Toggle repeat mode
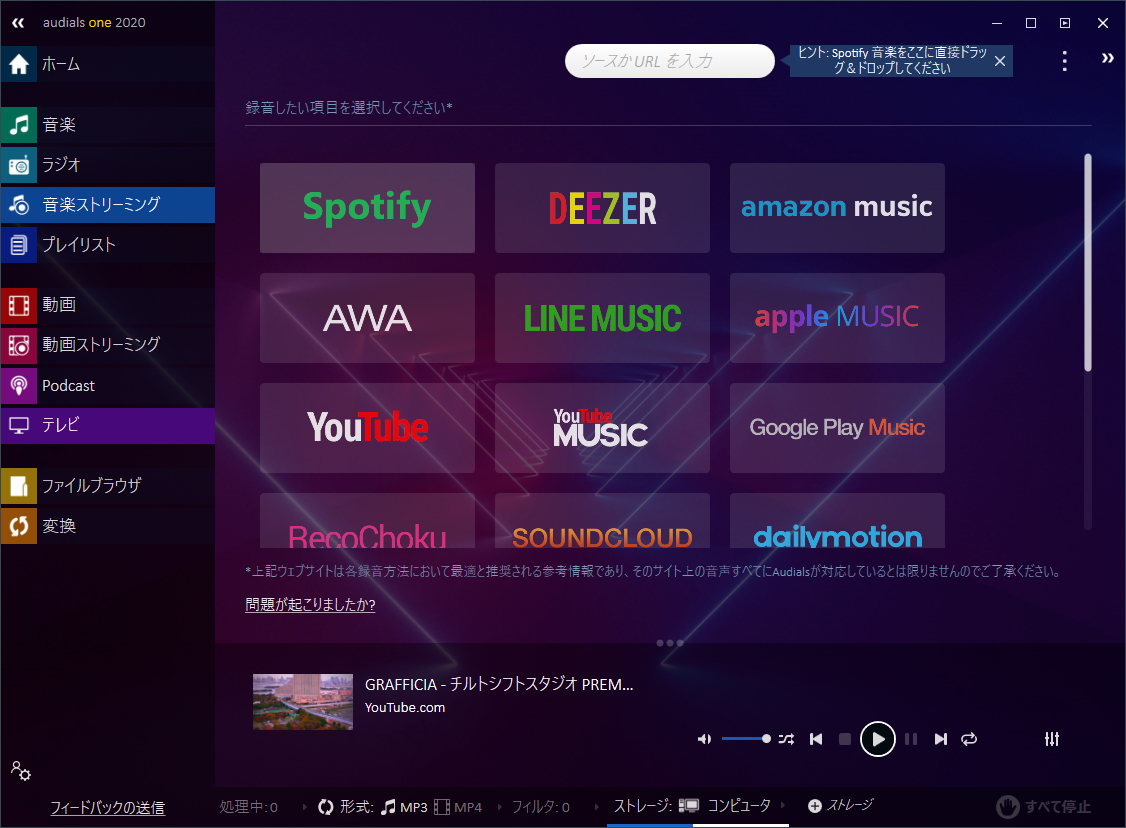 (x=969, y=739)
